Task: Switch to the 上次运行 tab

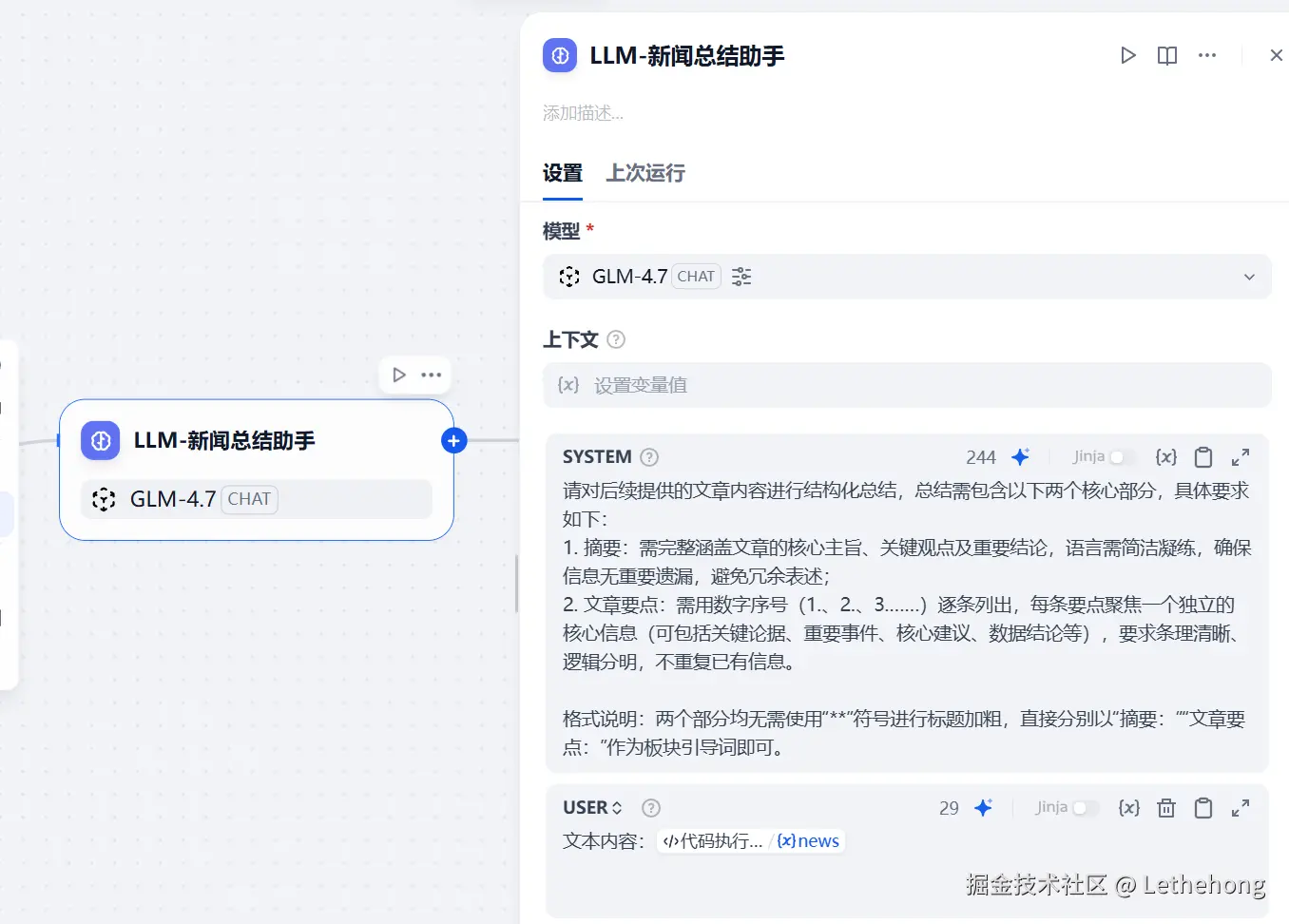Action: tap(645, 173)
